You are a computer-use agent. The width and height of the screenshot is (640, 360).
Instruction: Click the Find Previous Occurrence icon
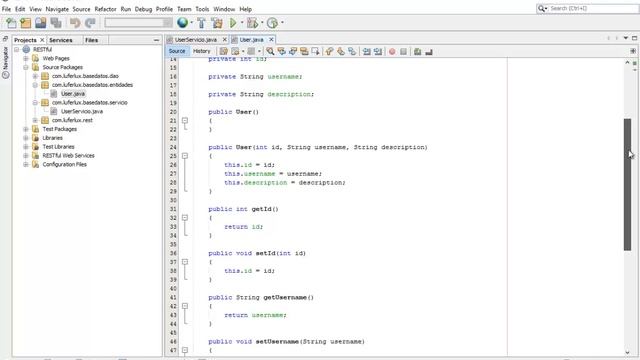tap(281, 51)
